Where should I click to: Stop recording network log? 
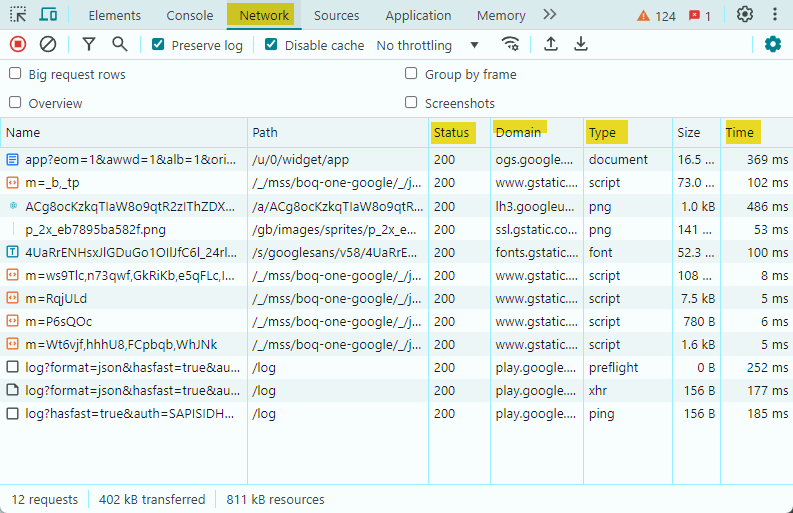[x=18, y=44]
